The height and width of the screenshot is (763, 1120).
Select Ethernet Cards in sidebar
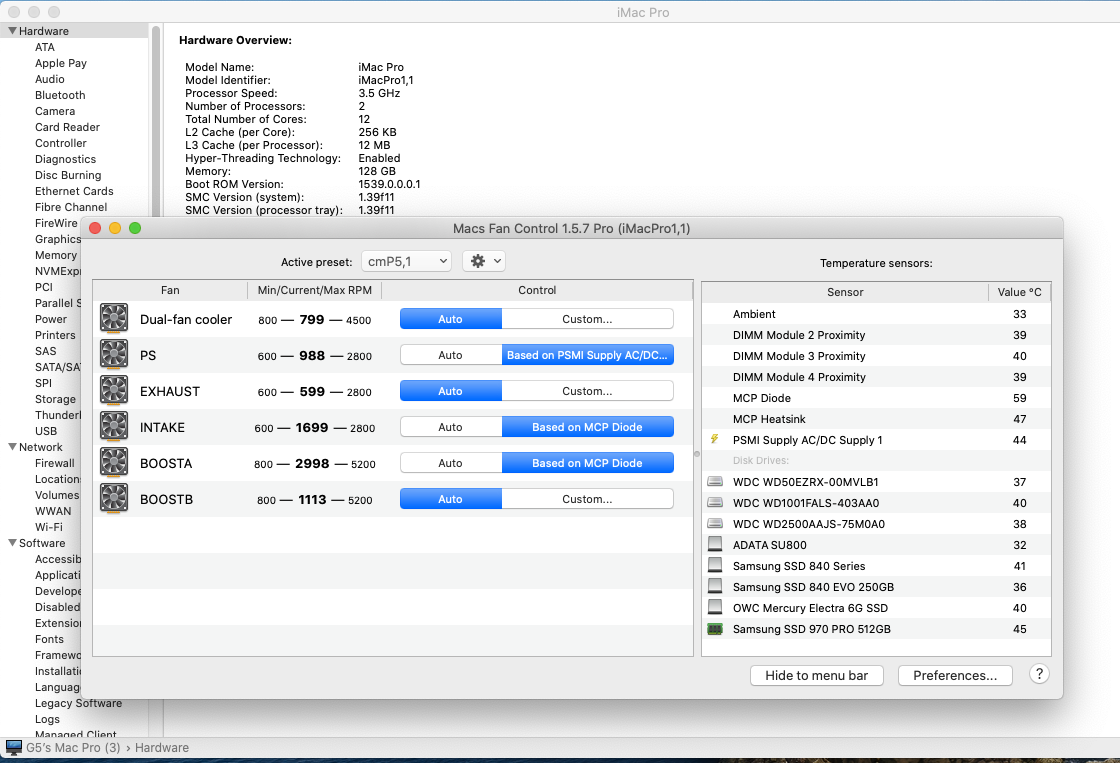point(74,191)
